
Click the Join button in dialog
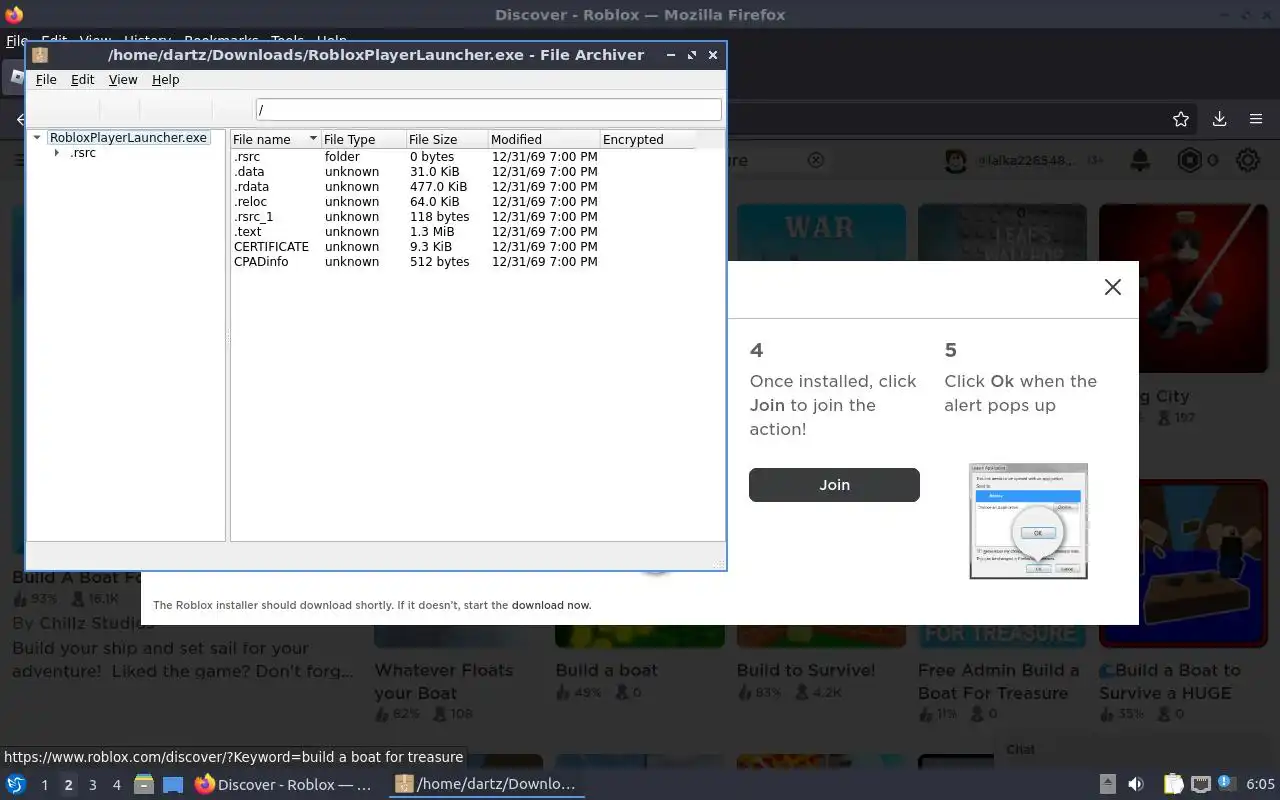click(x=834, y=485)
